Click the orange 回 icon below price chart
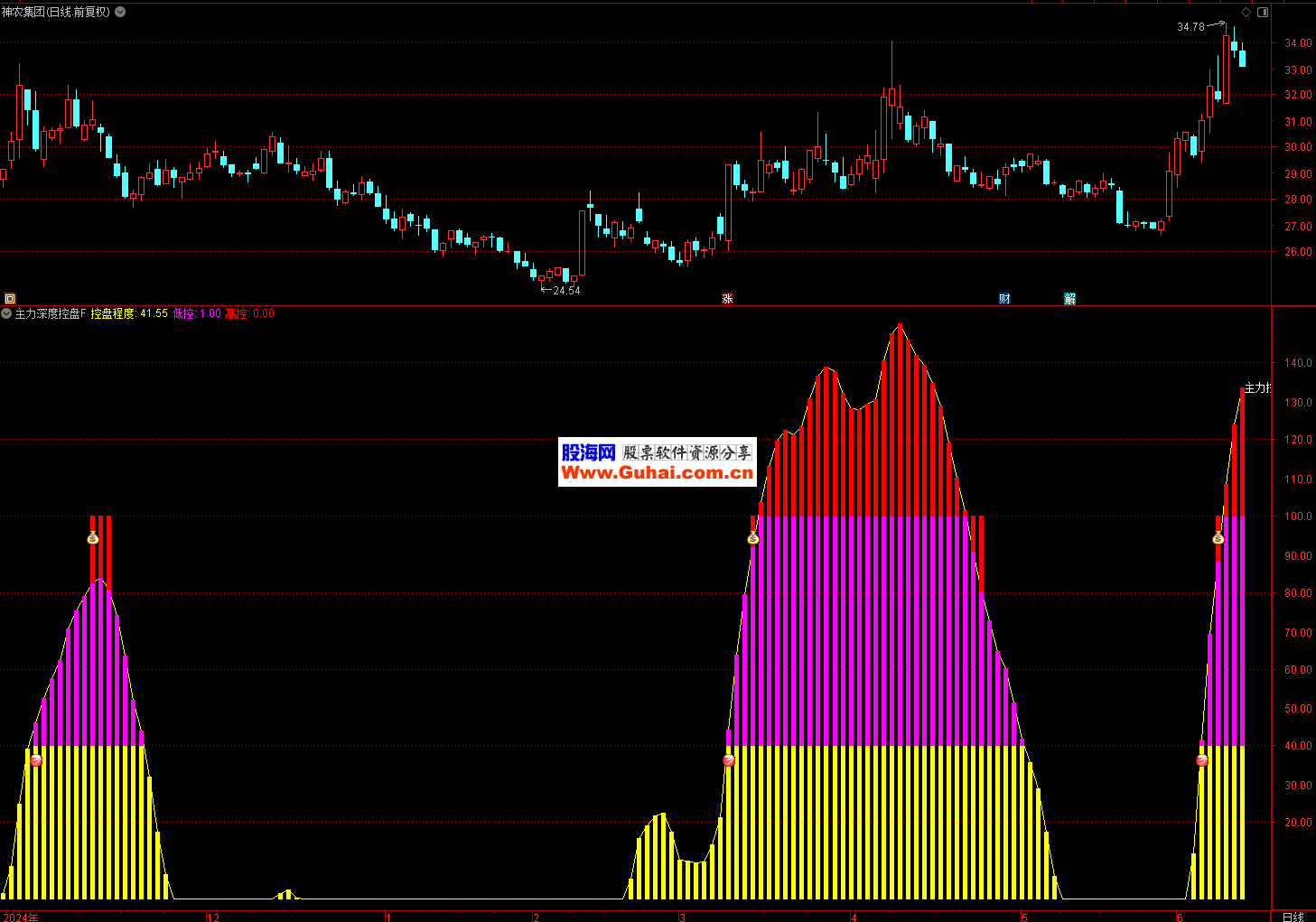Image resolution: width=1316 pixels, height=922 pixels. (10, 298)
